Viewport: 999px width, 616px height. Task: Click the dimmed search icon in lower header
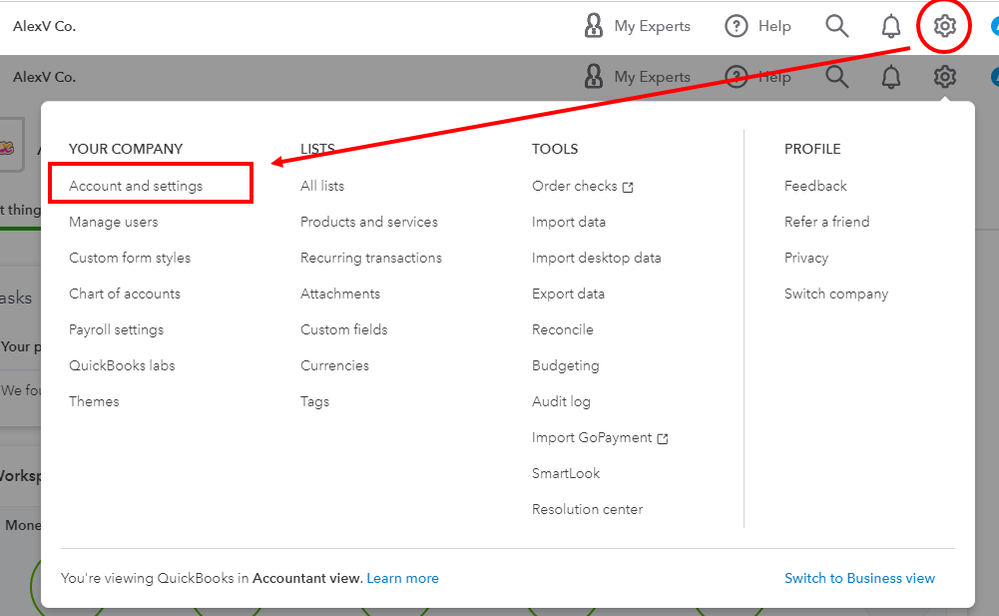point(837,77)
